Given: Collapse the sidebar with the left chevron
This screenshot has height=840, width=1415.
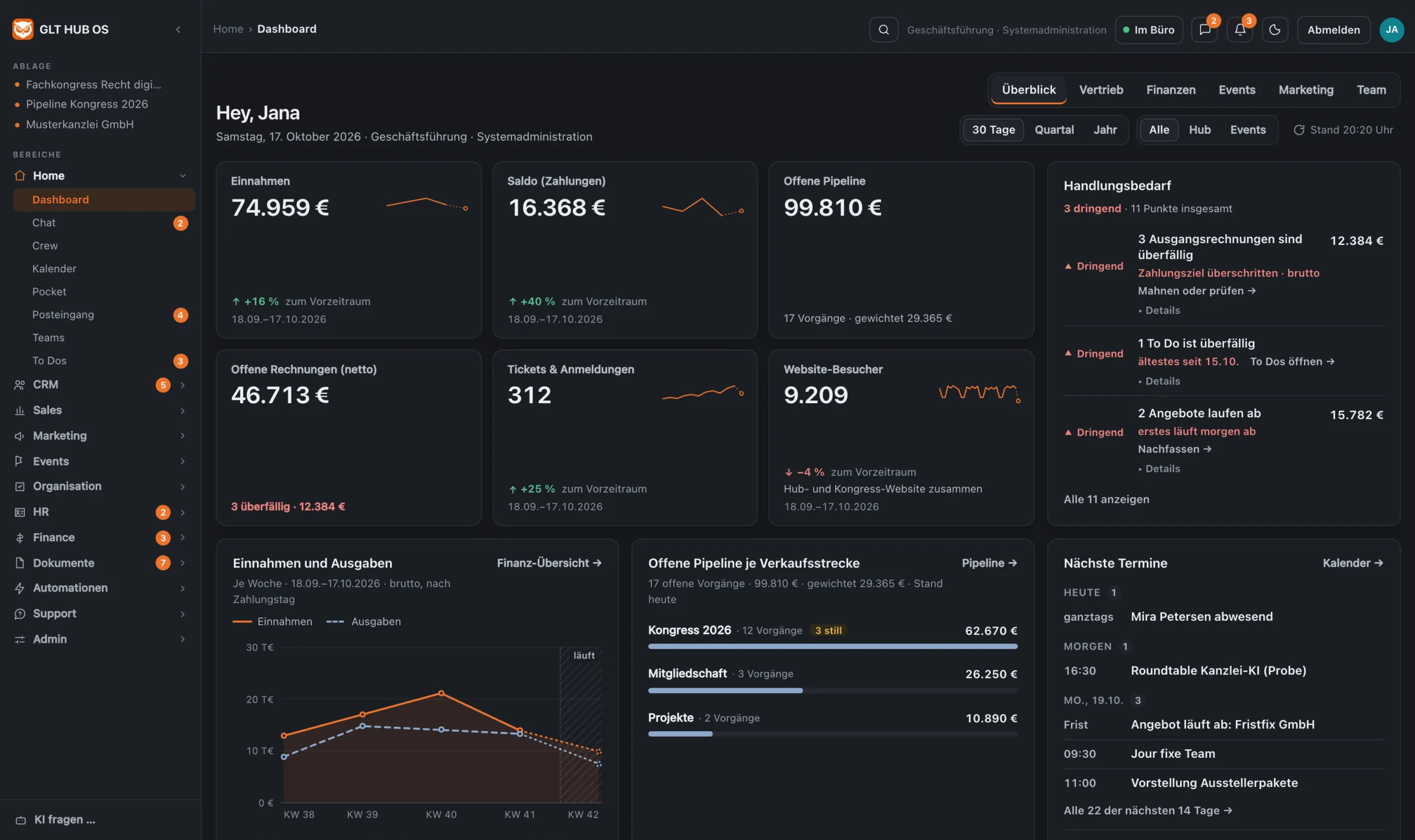Looking at the screenshot, I should tap(179, 29).
